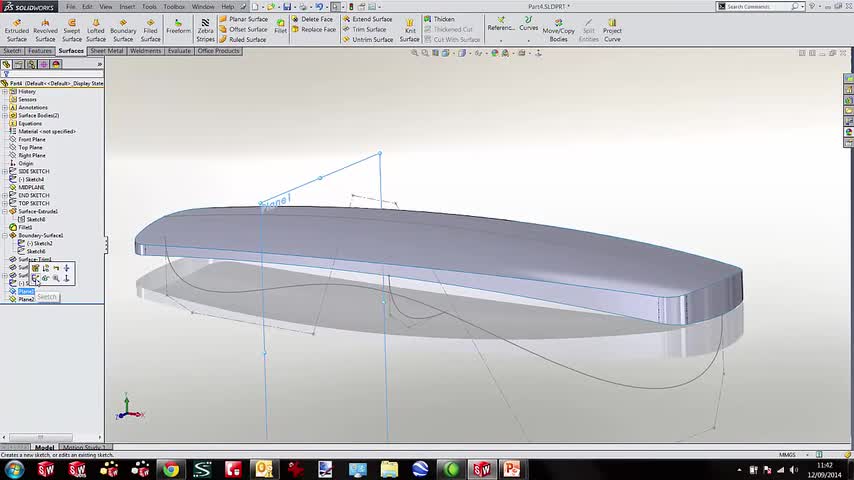This screenshot has height=480, width=854.
Task: Click the Trim Surface button
Action: [368, 29]
